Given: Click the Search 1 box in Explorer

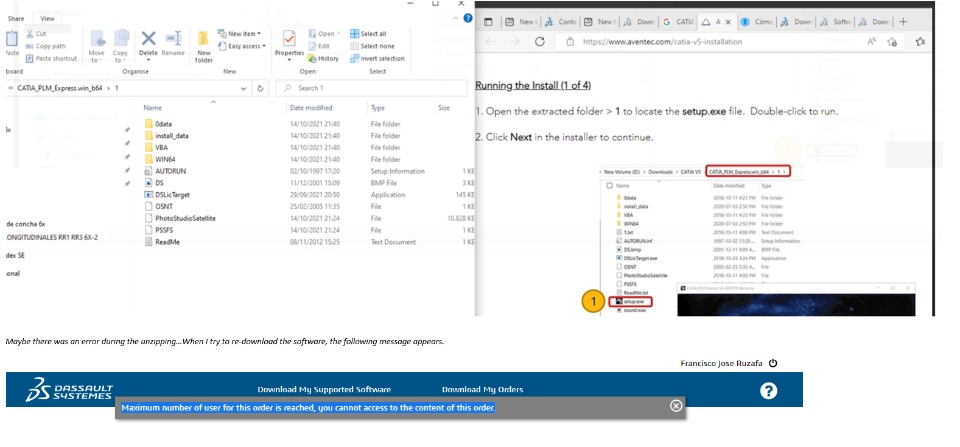Looking at the screenshot, I should 373,88.
